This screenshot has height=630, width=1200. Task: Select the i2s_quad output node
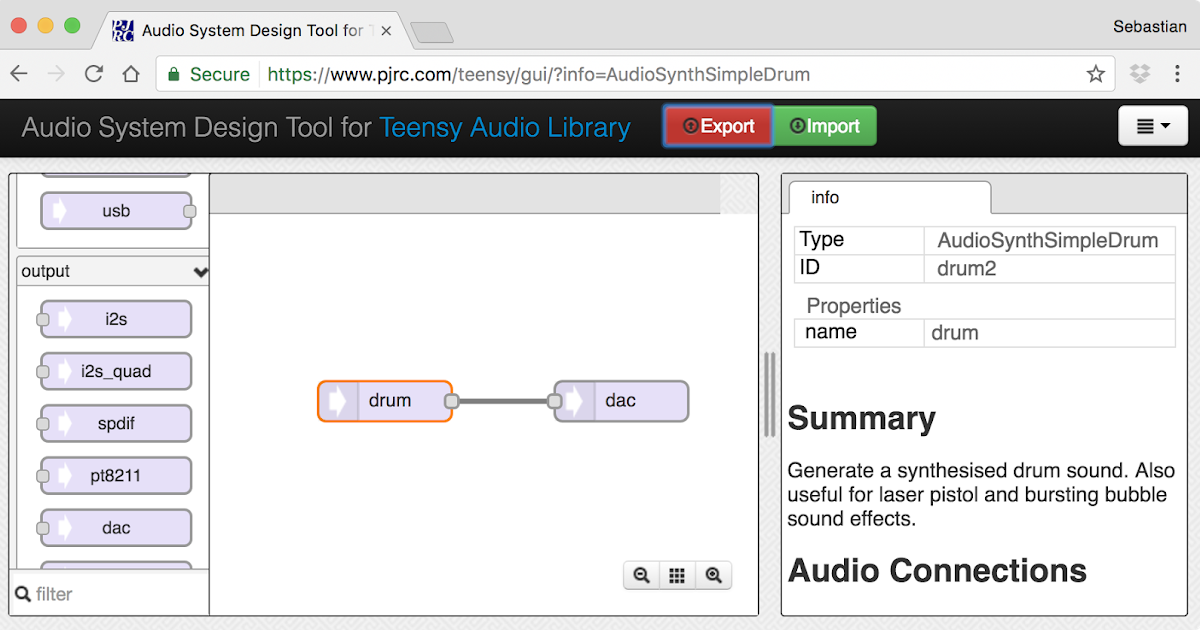click(115, 371)
